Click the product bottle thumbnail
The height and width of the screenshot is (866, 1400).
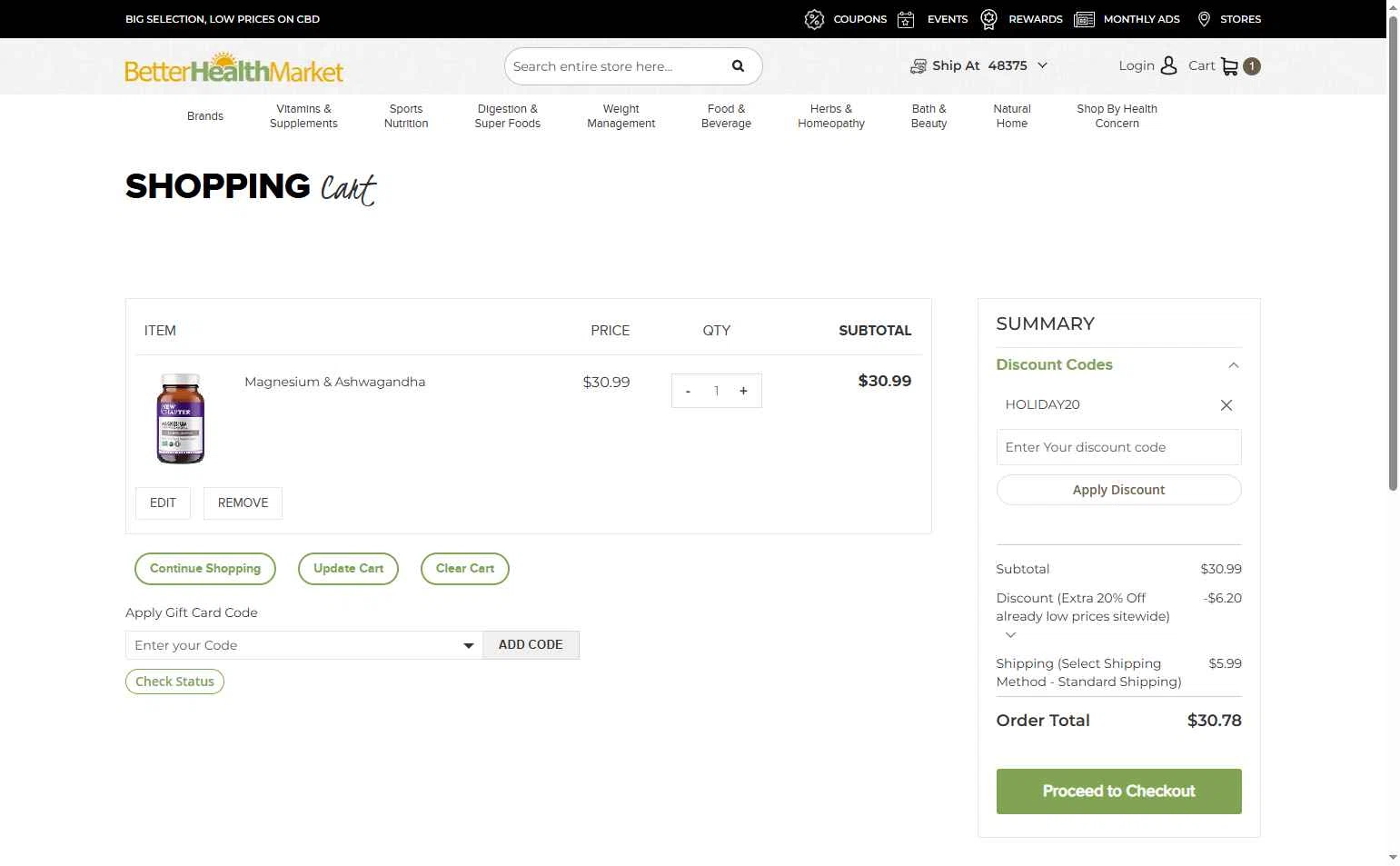click(181, 419)
